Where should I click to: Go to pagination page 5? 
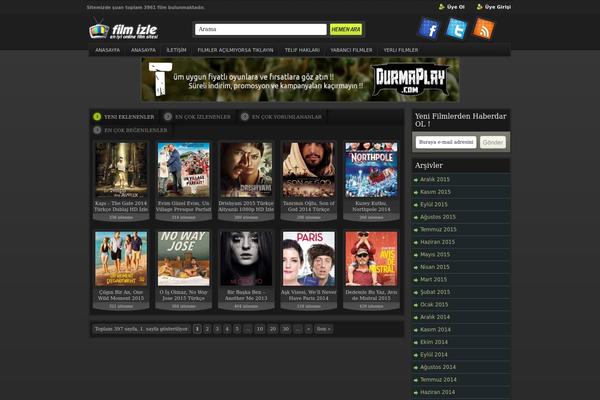click(x=237, y=329)
